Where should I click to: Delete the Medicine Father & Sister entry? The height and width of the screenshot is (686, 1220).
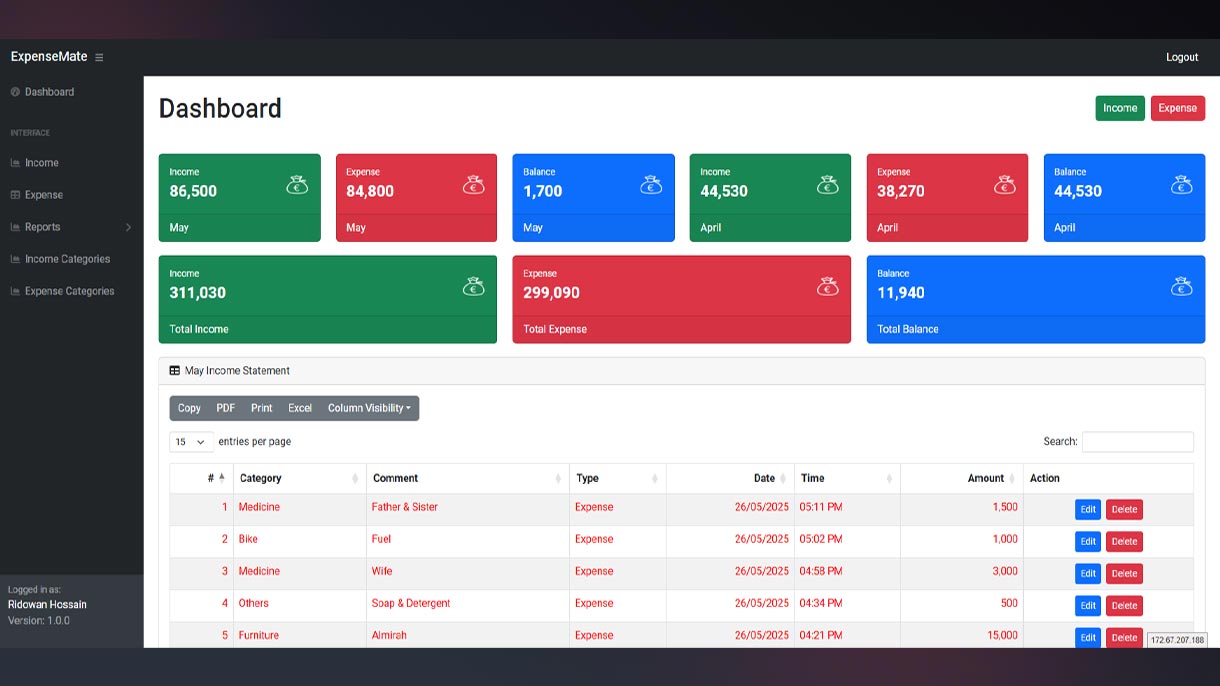tap(1124, 510)
